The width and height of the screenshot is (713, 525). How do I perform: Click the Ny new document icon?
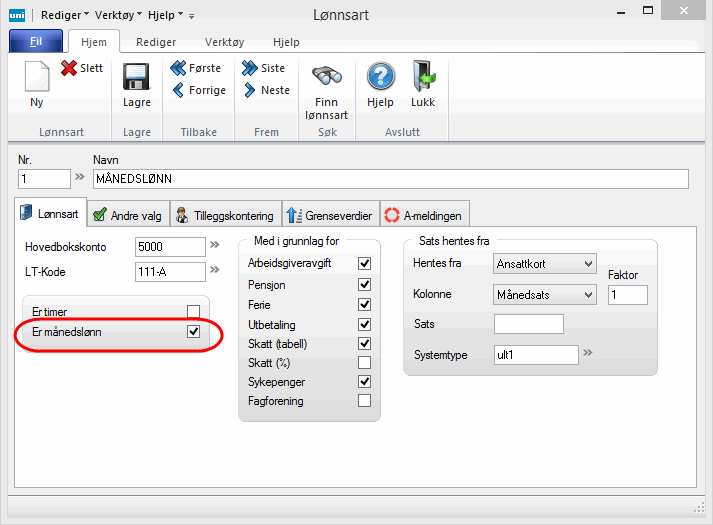[36, 79]
